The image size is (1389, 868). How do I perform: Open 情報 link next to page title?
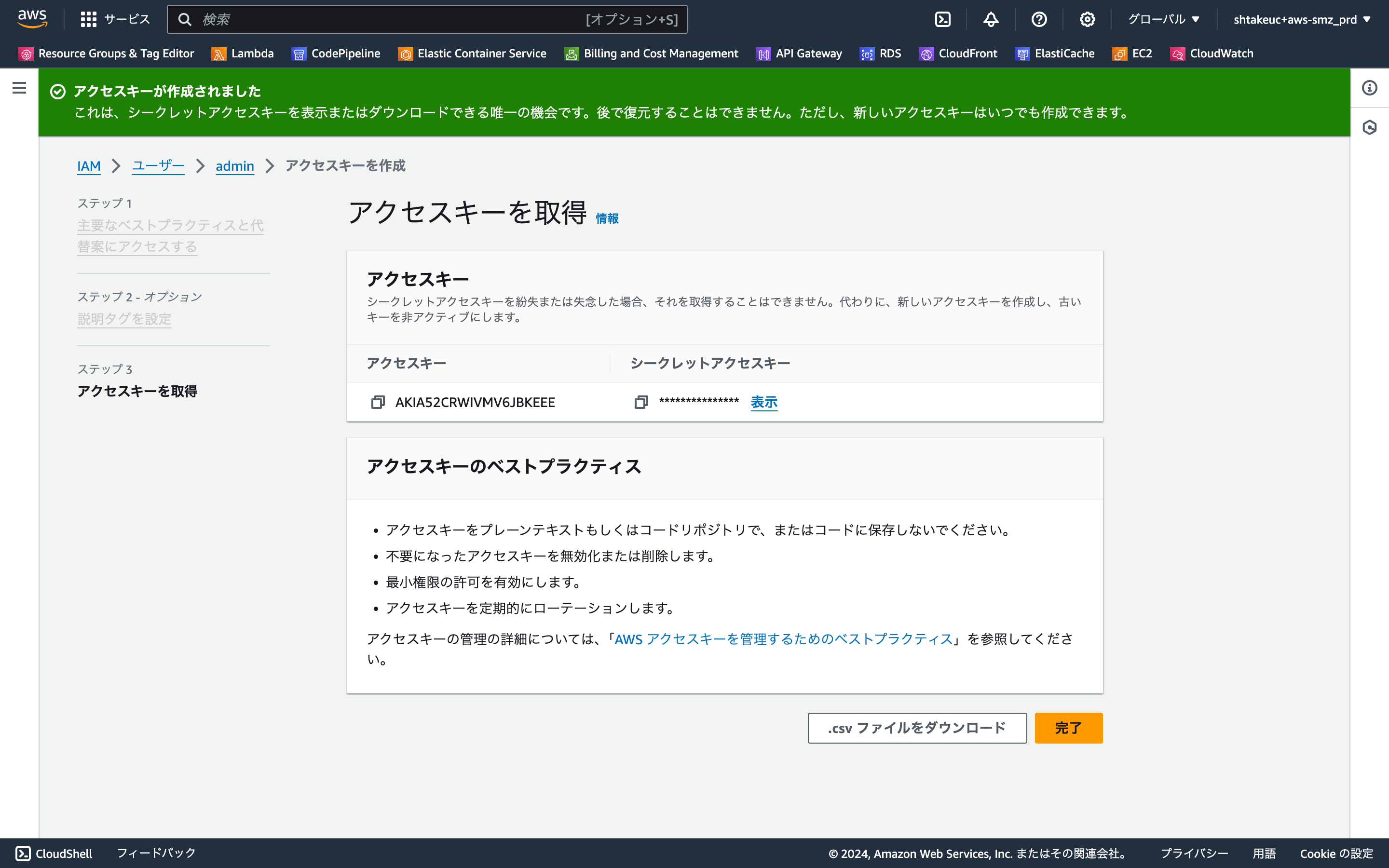pos(607,218)
